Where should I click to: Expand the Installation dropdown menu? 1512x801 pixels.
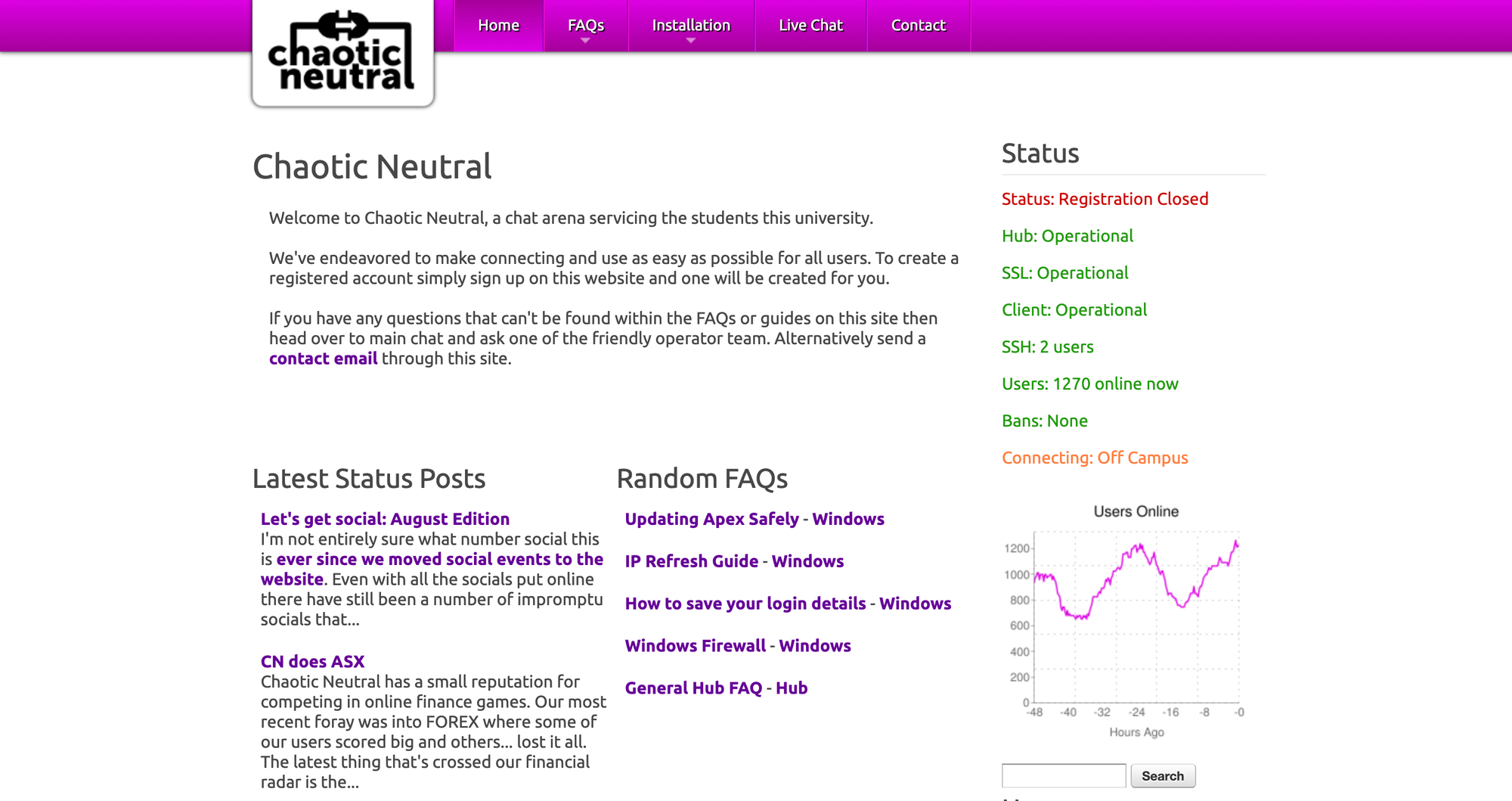[x=691, y=26]
